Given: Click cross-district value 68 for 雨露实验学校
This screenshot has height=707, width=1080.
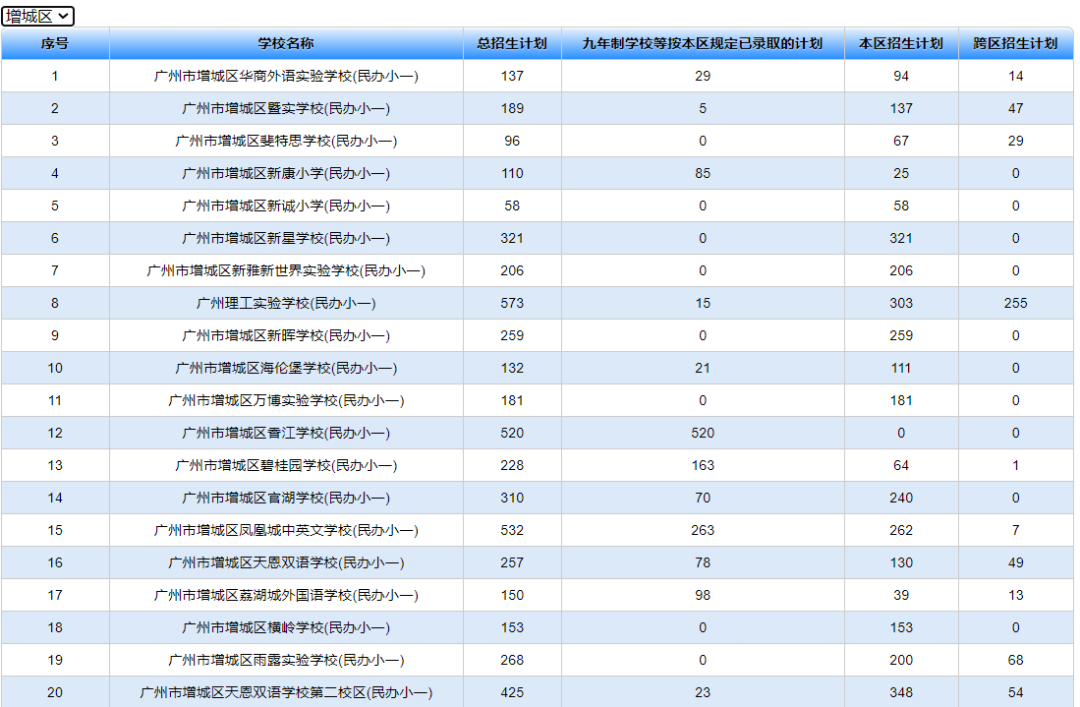Looking at the screenshot, I should click(1015, 659).
